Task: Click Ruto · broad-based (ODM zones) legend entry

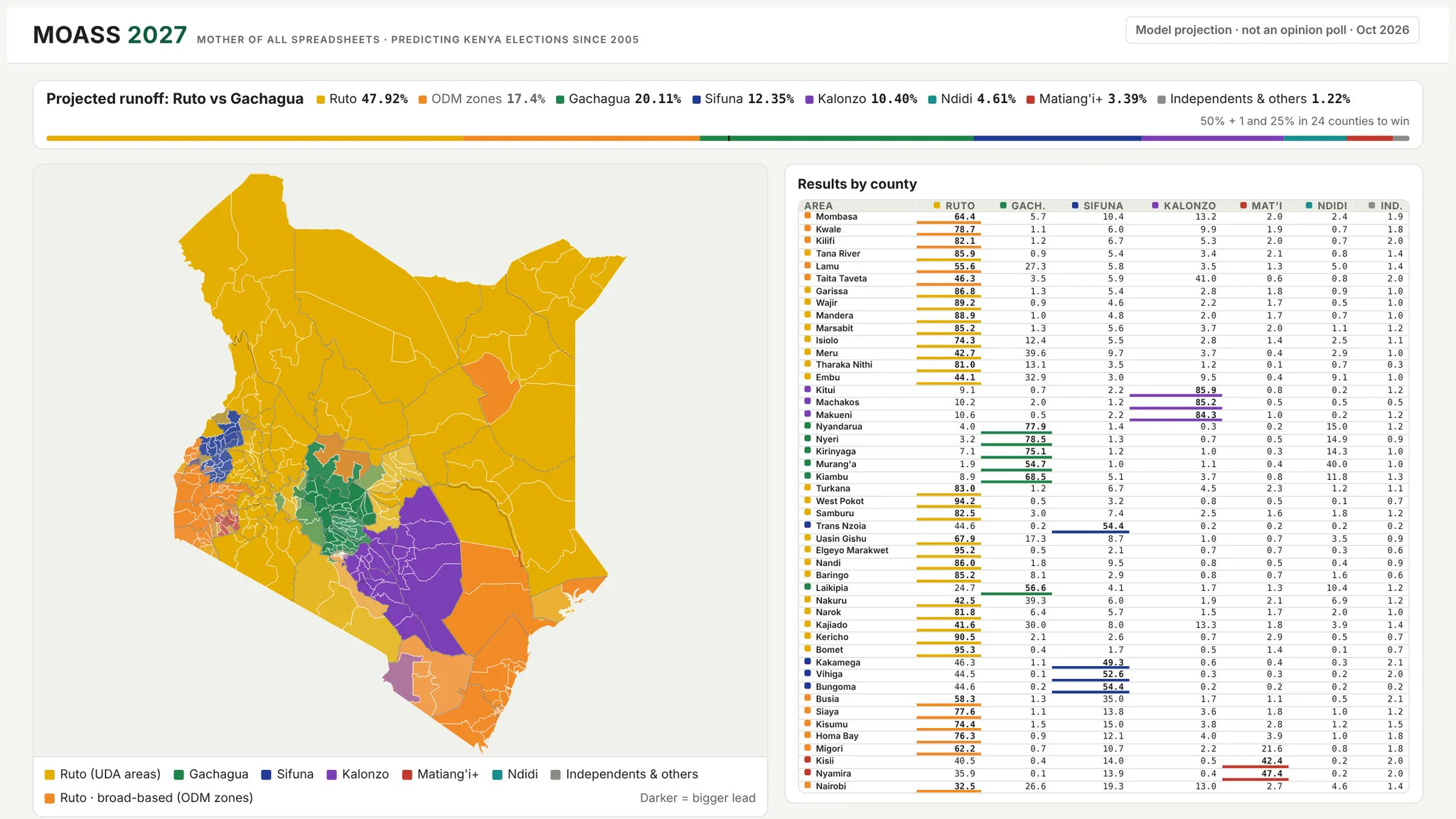Action: point(149,798)
